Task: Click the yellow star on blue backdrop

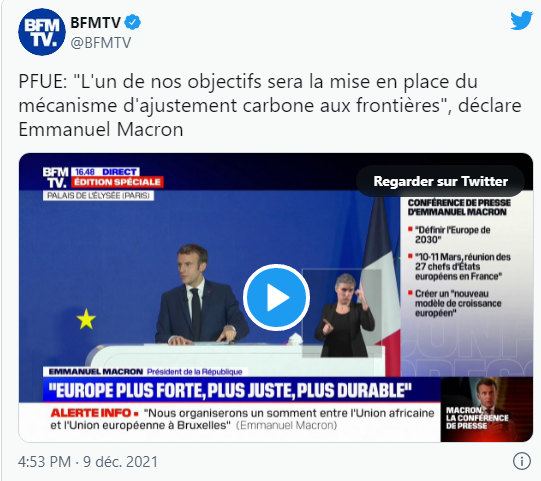Action: tap(86, 319)
